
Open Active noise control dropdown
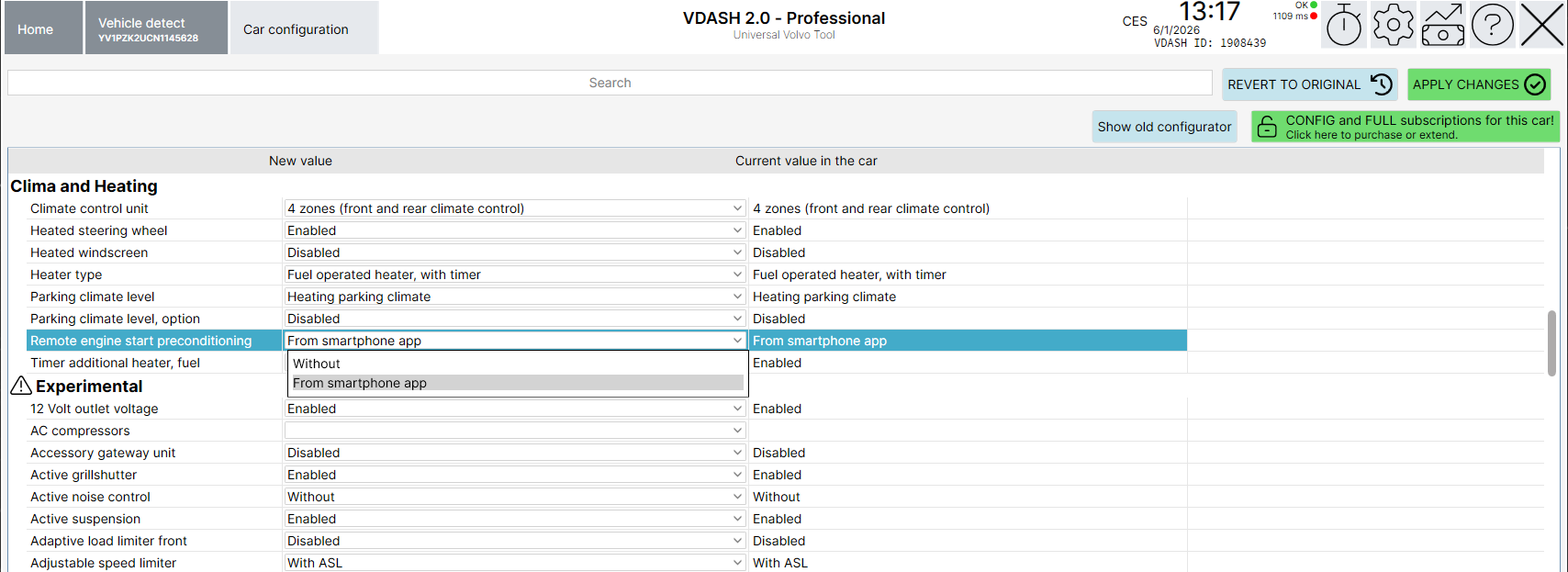click(514, 497)
